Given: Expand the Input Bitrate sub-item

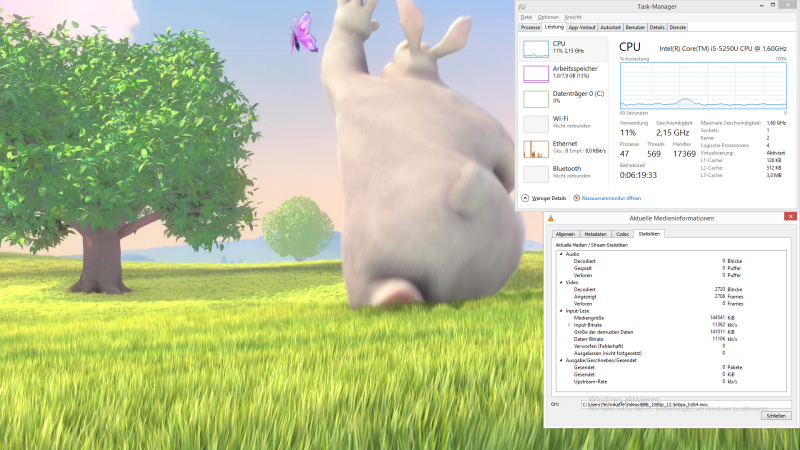Looking at the screenshot, I should [569, 325].
